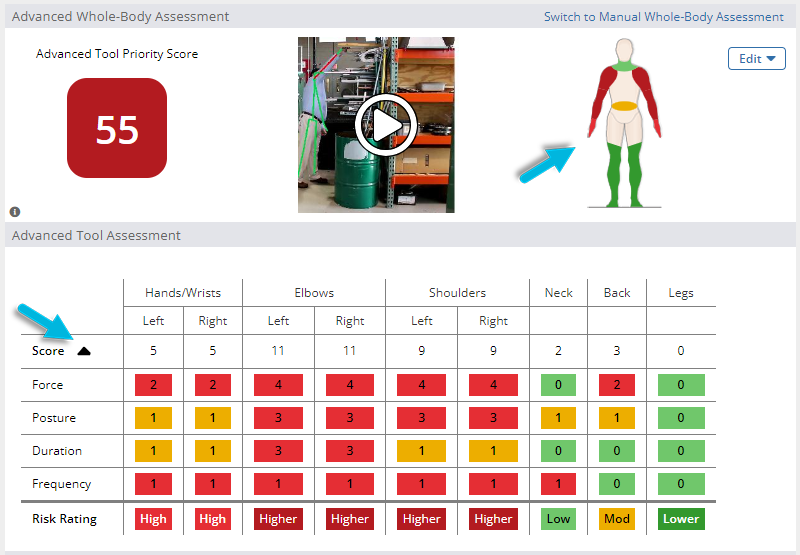Viewport: 800px width, 555px height.
Task: Click the Neck column header
Action: [558, 293]
